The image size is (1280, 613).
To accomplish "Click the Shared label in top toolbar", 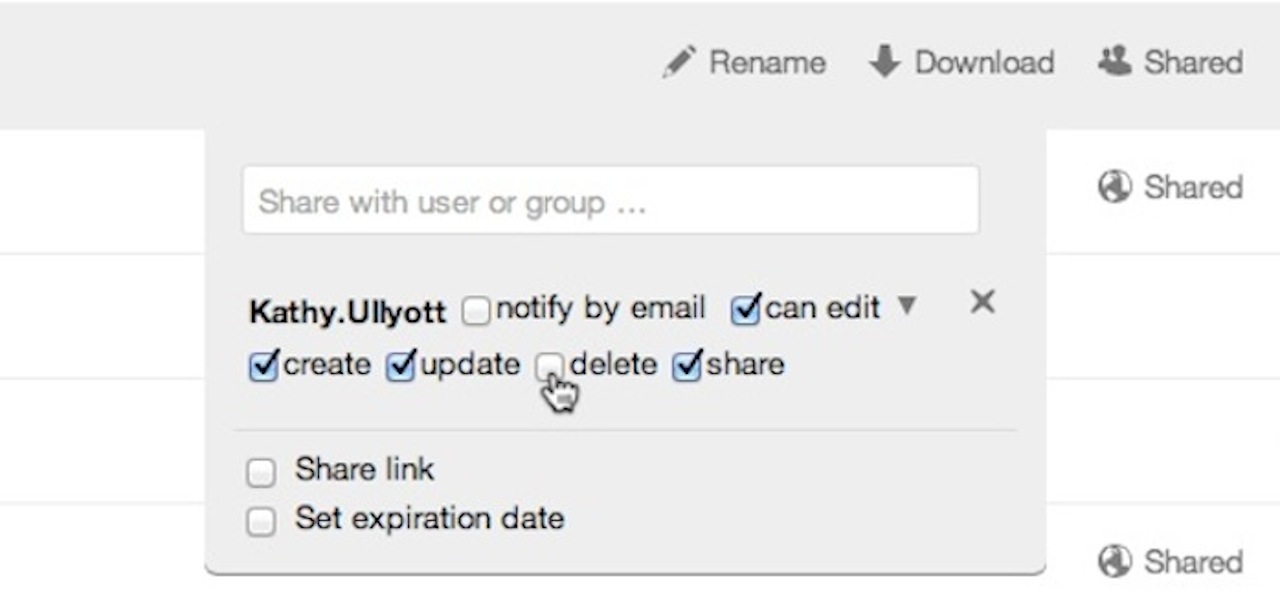I will tap(1193, 62).
